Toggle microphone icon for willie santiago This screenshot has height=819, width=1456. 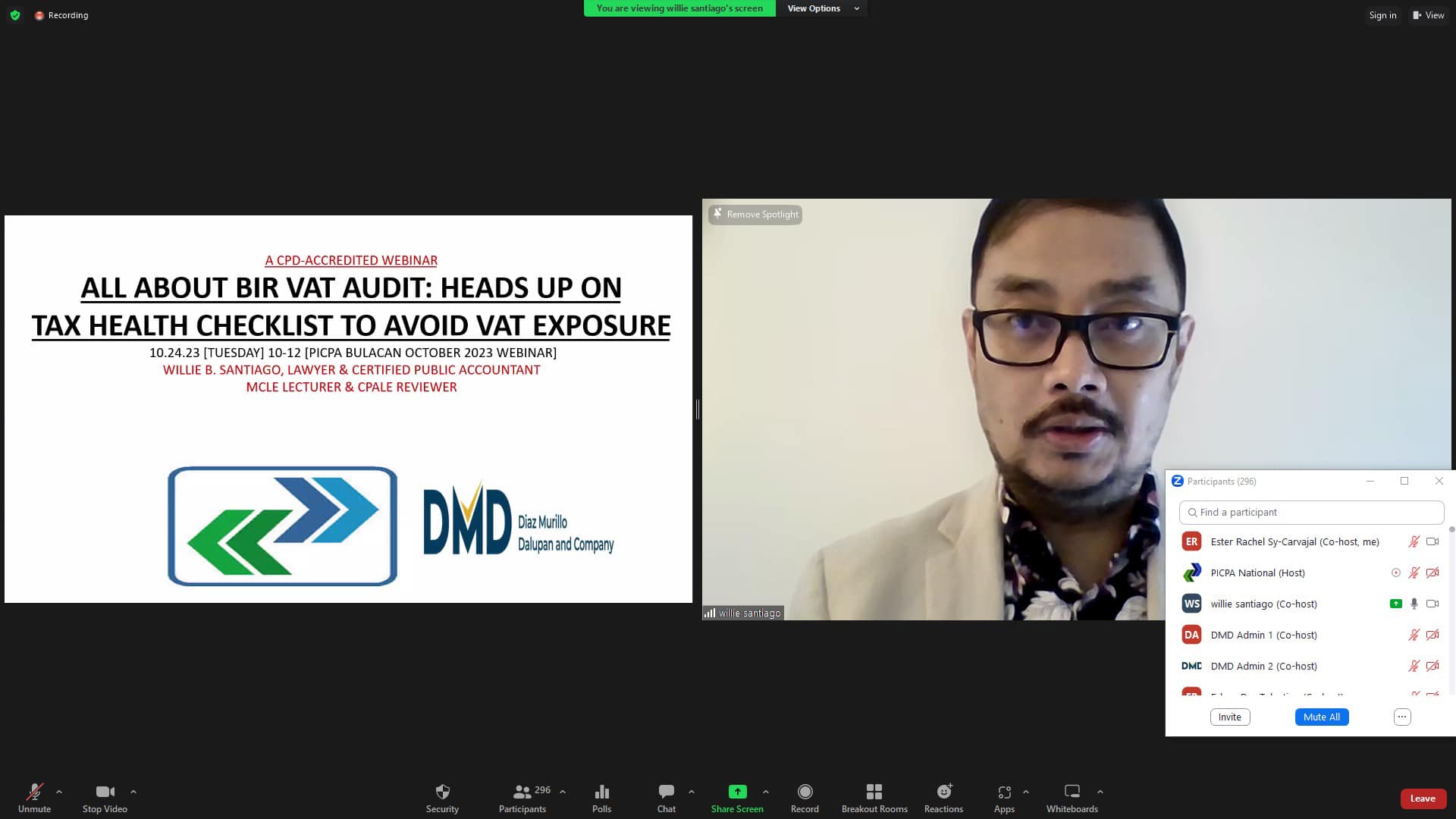point(1414,604)
